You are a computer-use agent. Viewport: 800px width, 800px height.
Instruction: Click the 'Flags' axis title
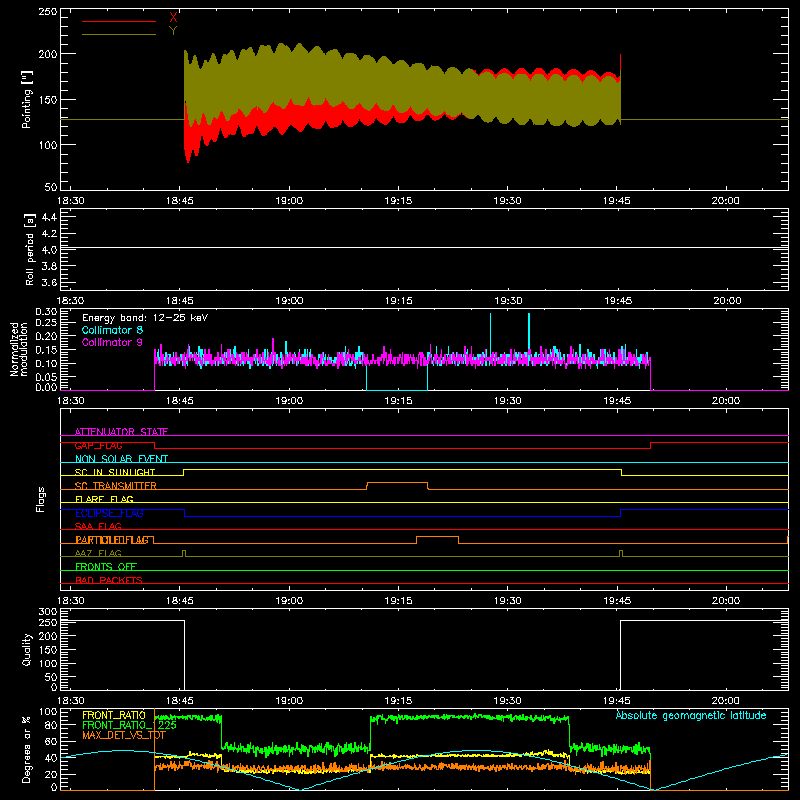click(x=40, y=499)
